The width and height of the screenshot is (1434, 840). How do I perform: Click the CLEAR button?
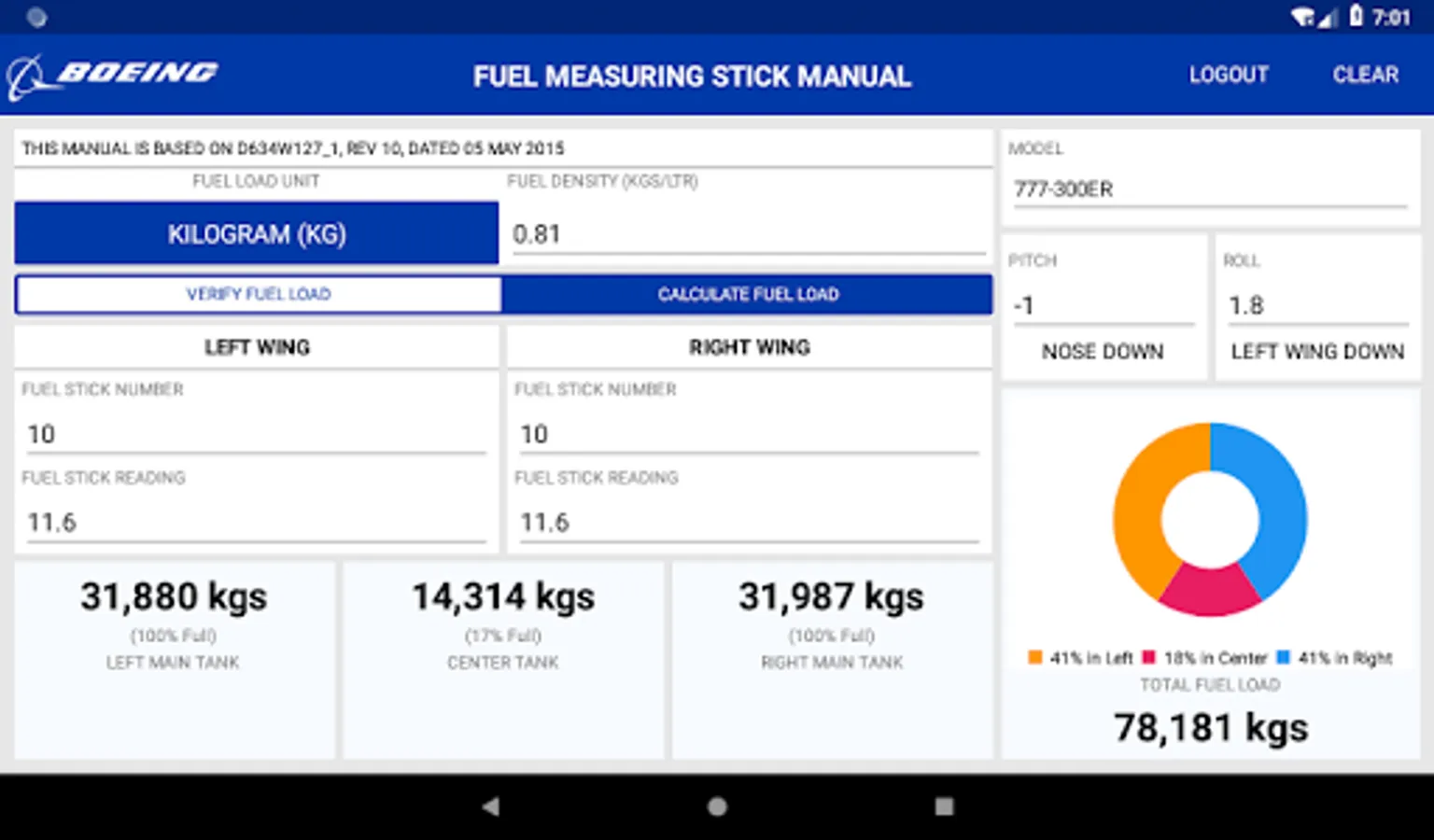1365,75
